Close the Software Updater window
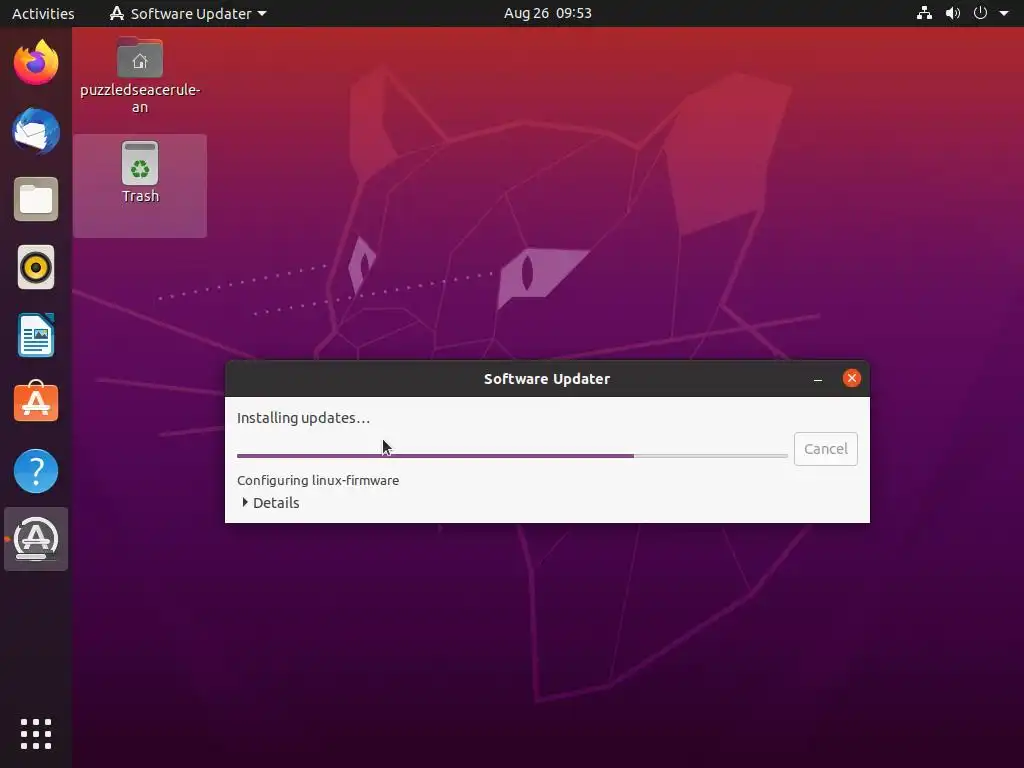This screenshot has height=768, width=1024. coord(852,378)
